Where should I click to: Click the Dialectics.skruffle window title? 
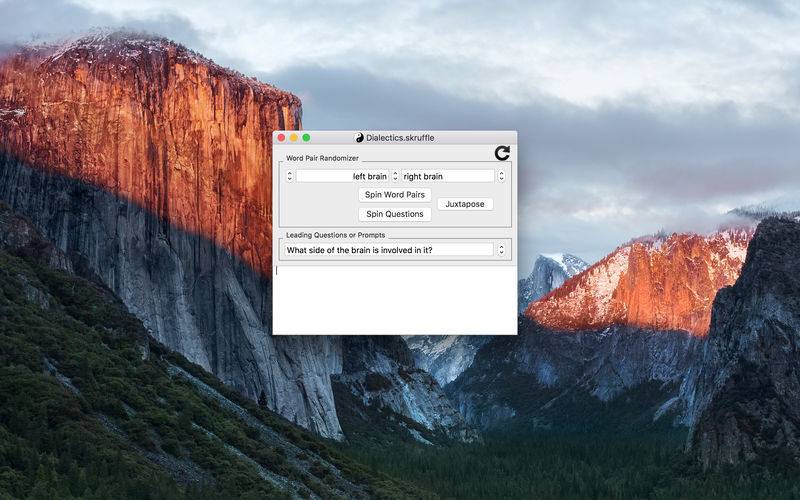[x=400, y=138]
